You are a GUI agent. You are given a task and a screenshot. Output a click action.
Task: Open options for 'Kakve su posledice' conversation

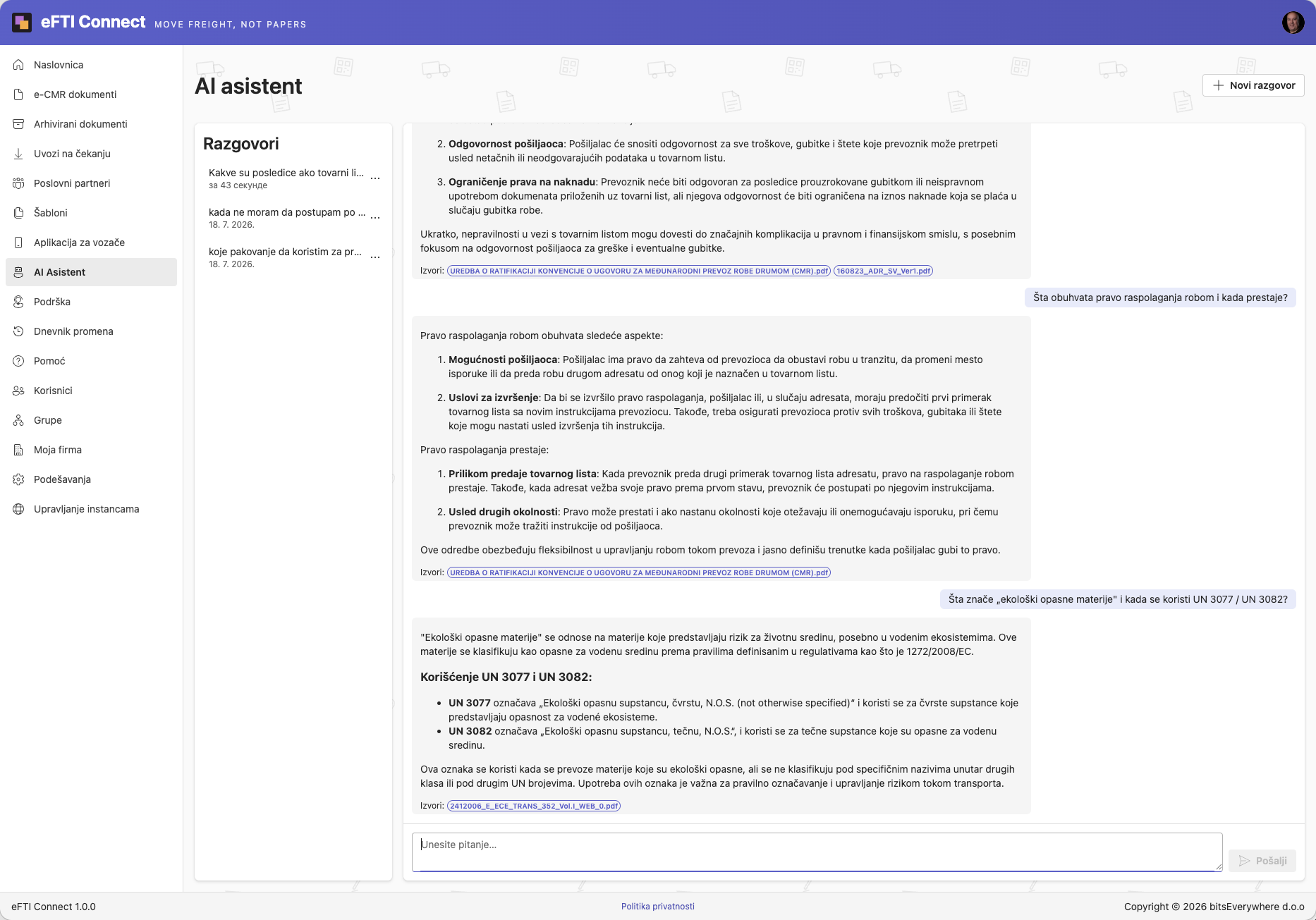[x=375, y=178]
